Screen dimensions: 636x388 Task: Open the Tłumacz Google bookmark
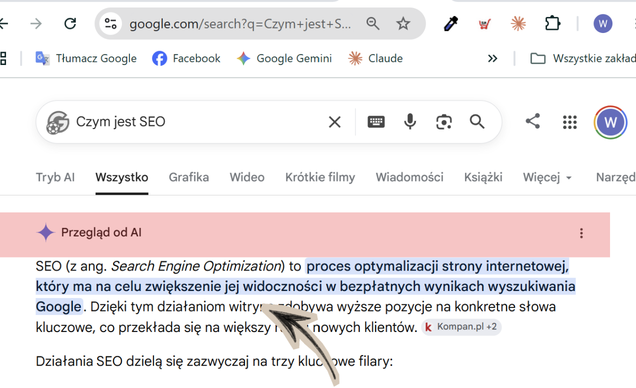[x=86, y=58]
